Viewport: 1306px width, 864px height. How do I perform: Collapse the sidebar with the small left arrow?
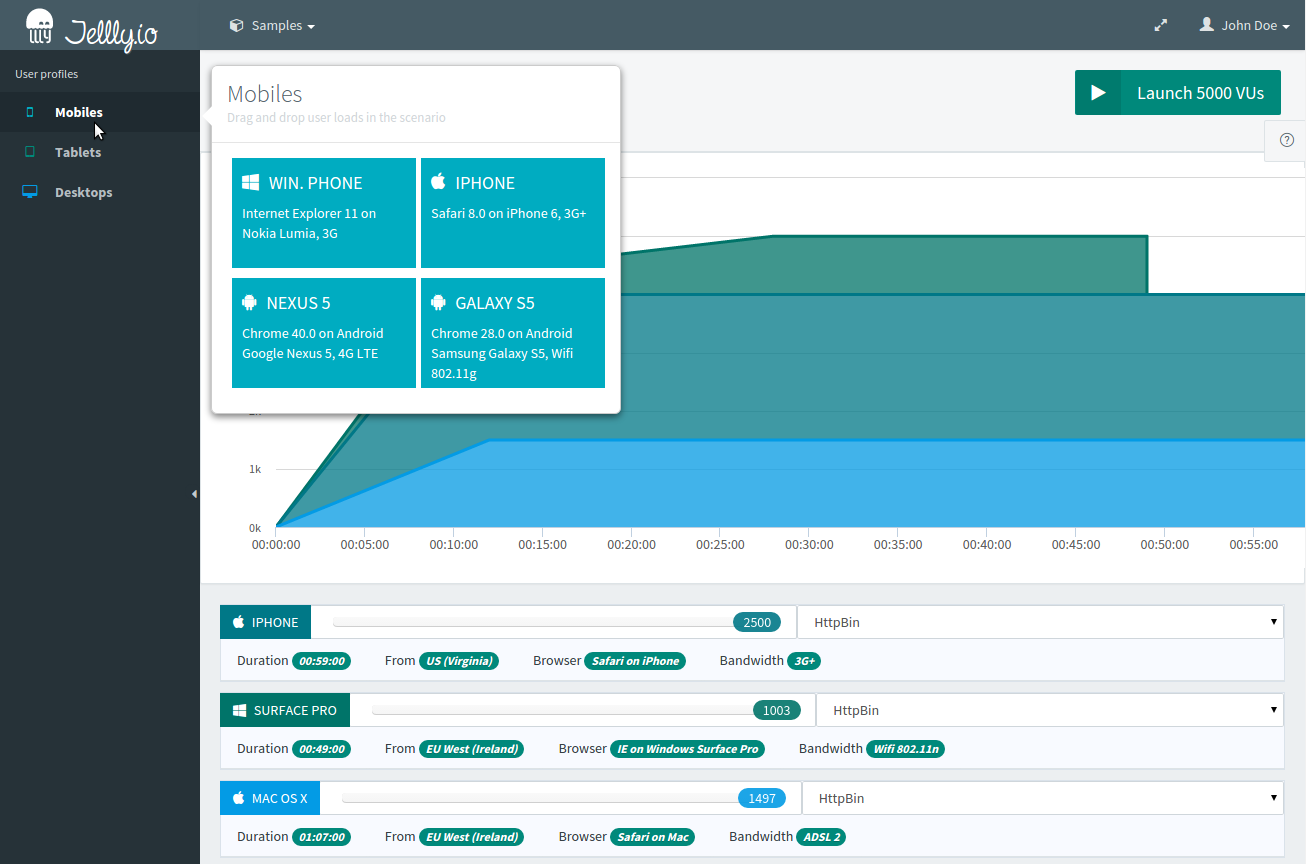[x=194, y=493]
